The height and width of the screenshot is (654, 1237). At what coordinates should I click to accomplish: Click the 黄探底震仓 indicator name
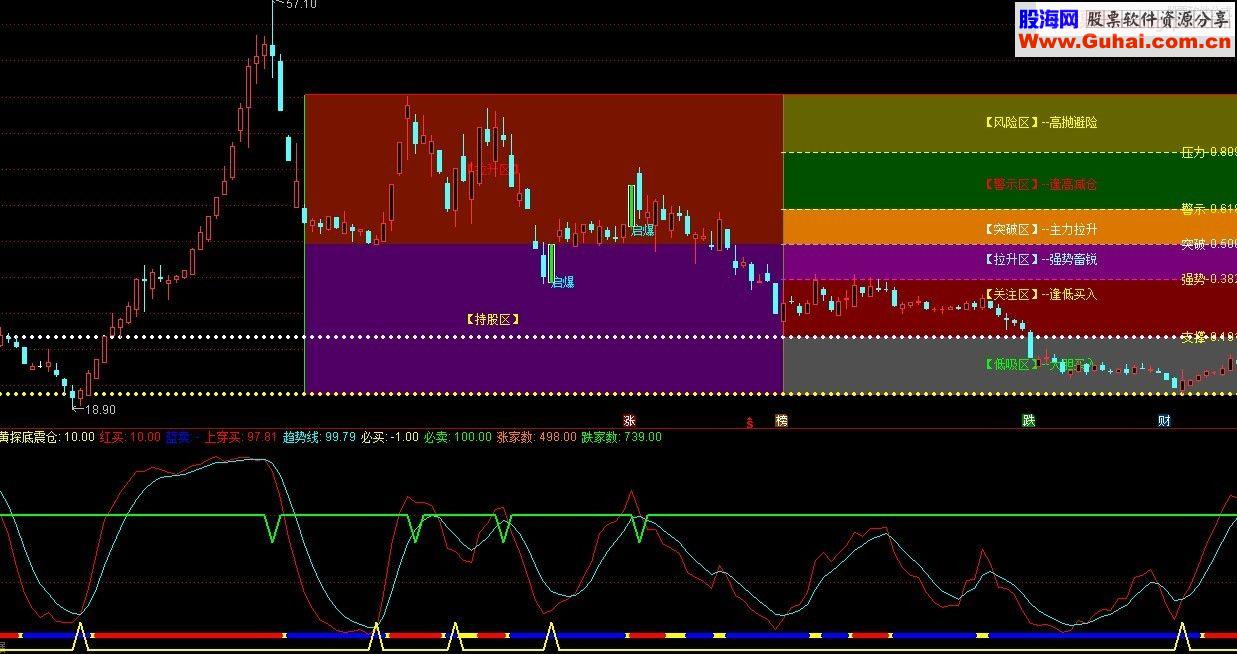coord(29,437)
